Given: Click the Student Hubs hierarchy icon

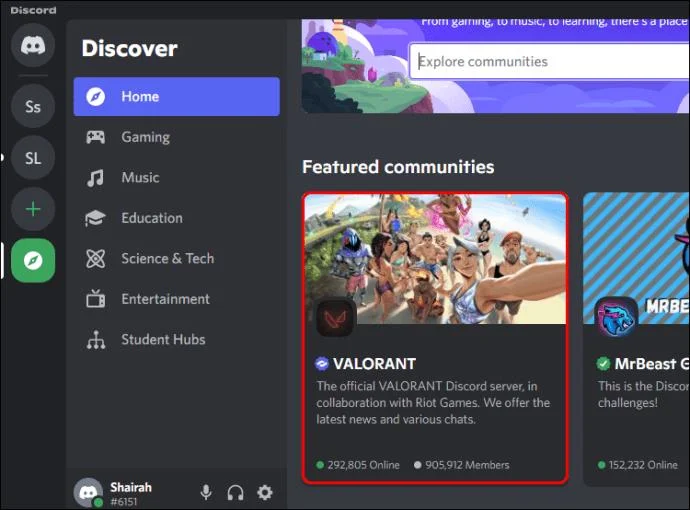Looking at the screenshot, I should pyautogui.click(x=95, y=340).
